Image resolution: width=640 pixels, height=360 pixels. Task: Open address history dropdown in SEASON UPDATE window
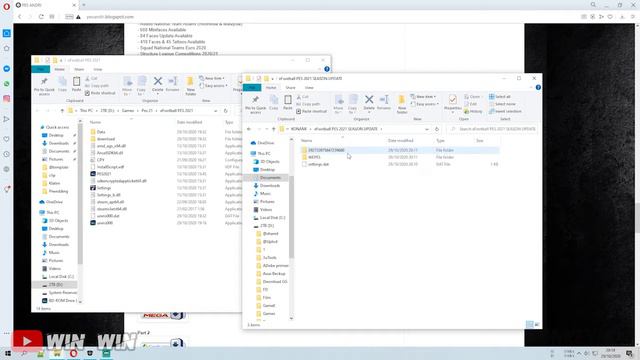tap(427, 129)
